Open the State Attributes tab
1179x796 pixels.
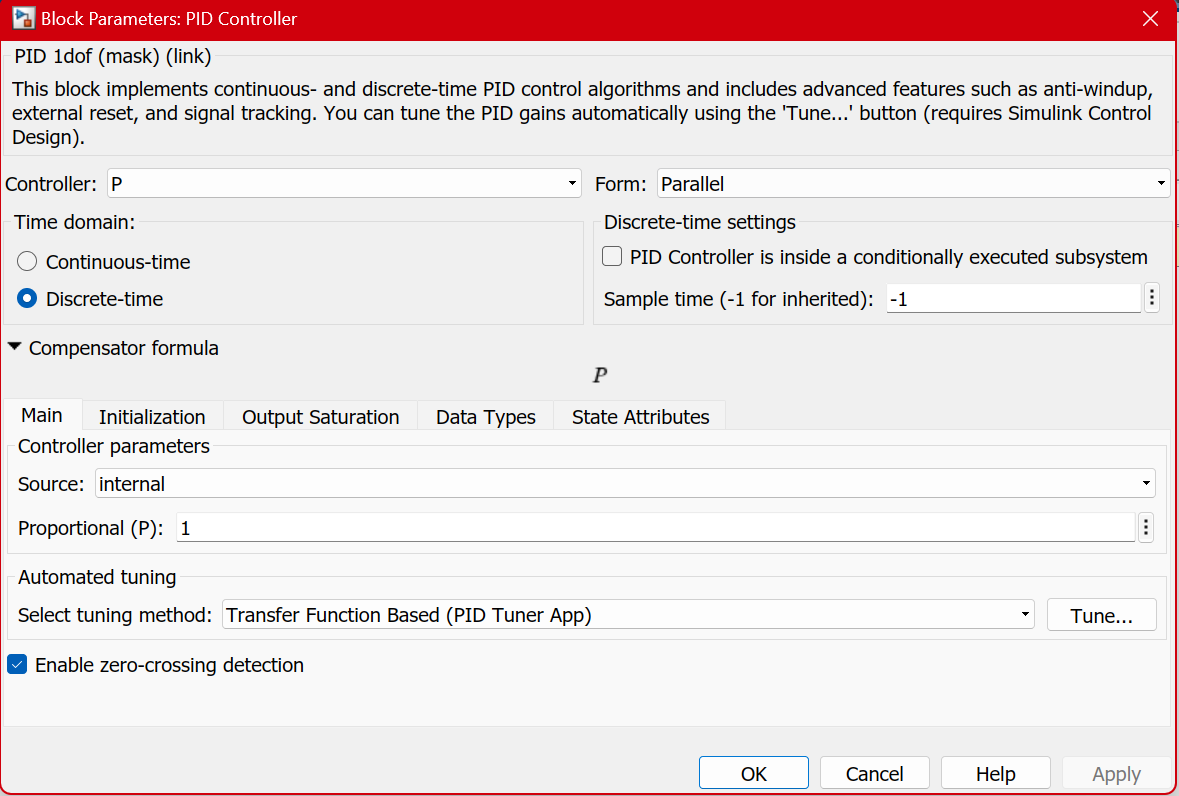click(641, 416)
